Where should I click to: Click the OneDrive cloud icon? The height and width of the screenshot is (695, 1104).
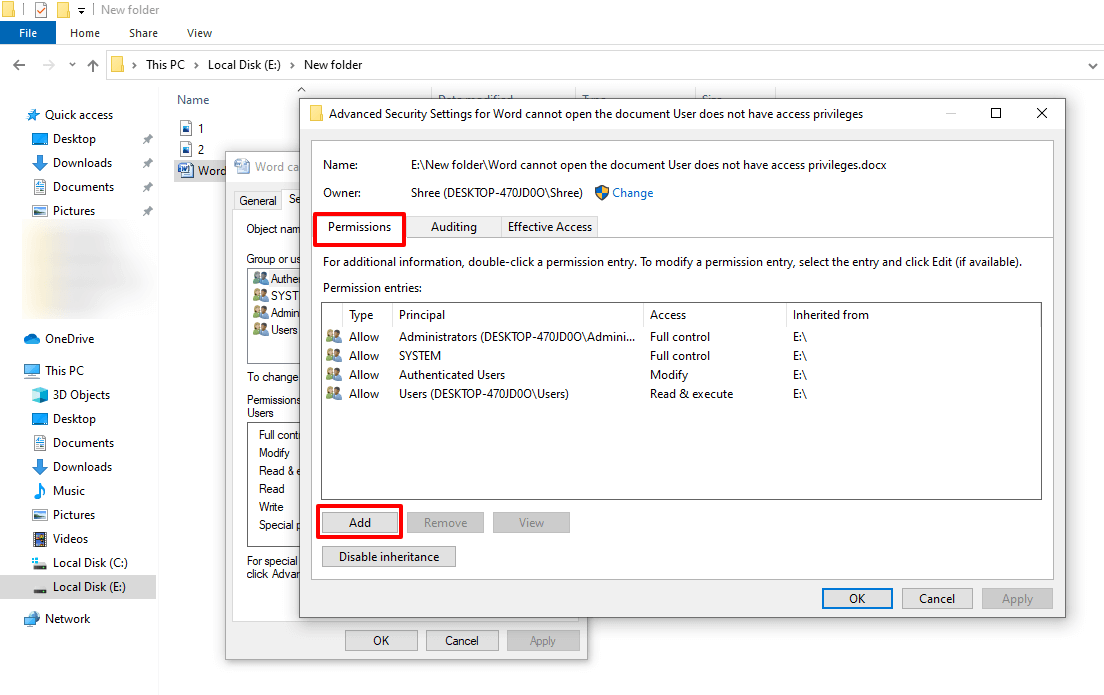tap(32, 339)
